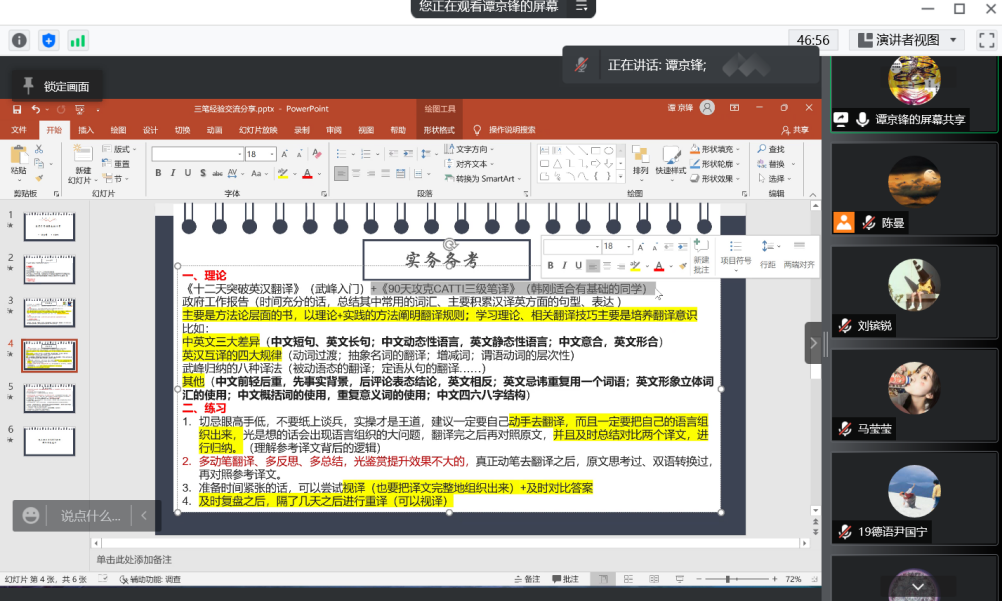The height and width of the screenshot is (601, 1002).
Task: Switch to the 插入 Insert tab
Action: coord(86,130)
